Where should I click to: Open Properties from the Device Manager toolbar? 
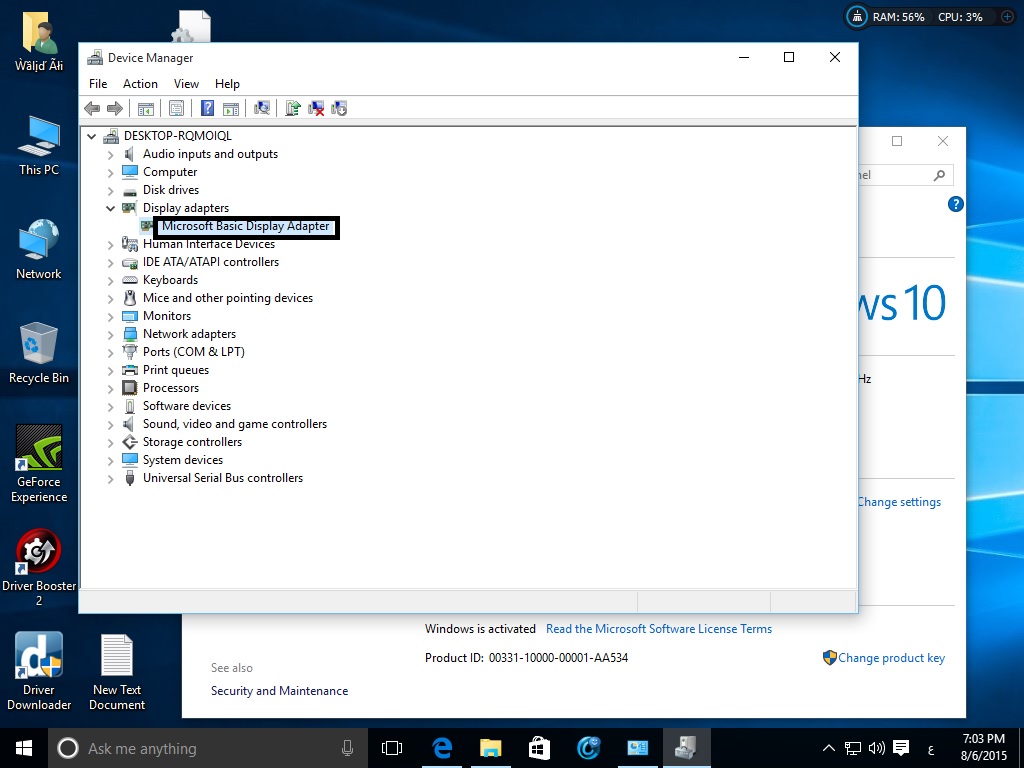pos(176,108)
